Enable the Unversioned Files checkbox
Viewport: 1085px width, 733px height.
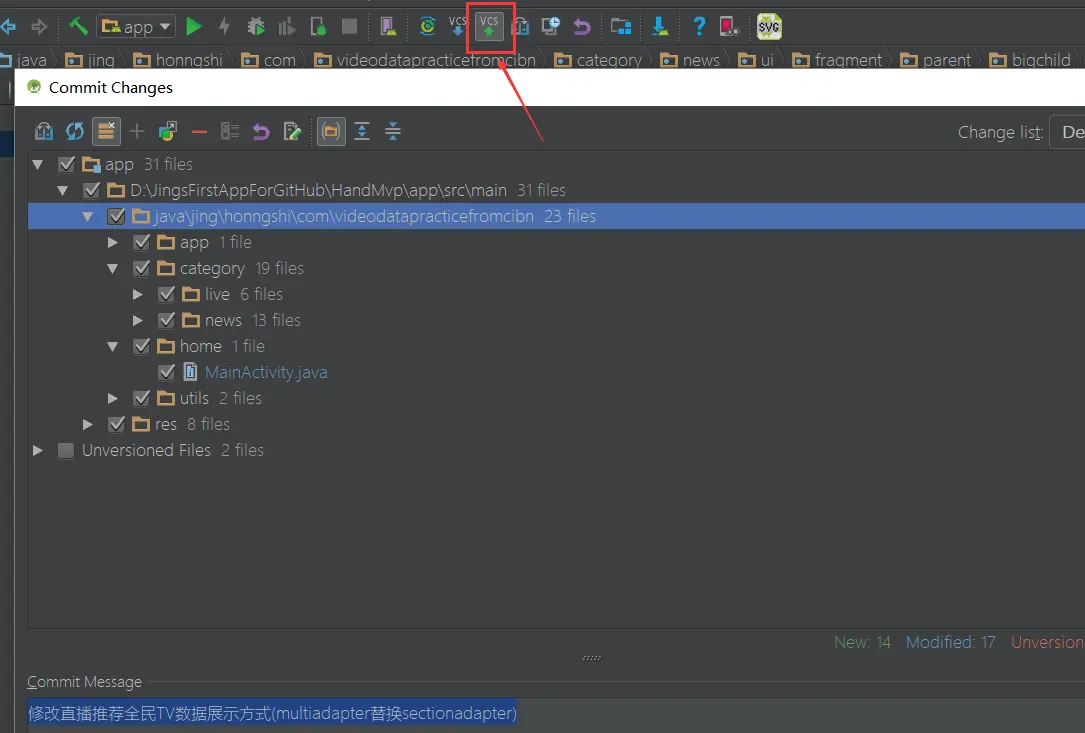(x=65, y=450)
